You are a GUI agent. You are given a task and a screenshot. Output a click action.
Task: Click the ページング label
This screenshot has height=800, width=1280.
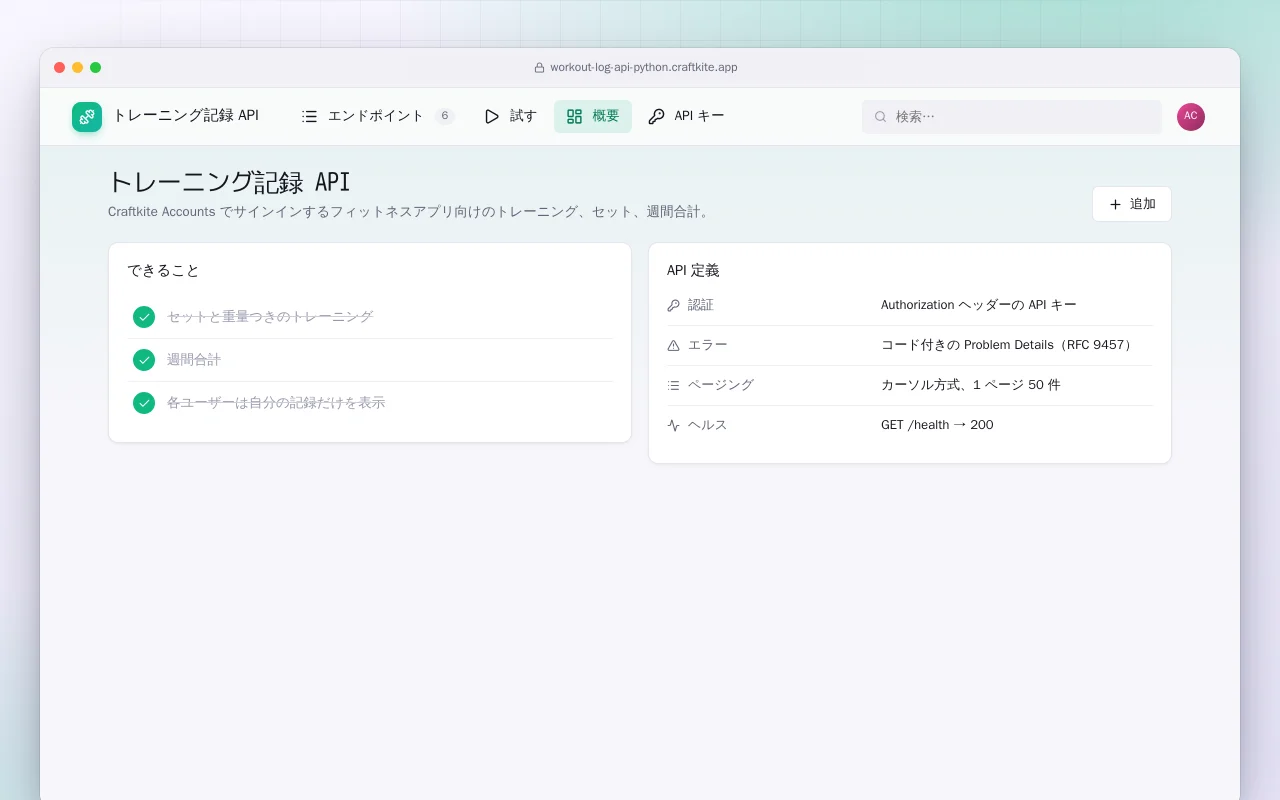click(721, 385)
